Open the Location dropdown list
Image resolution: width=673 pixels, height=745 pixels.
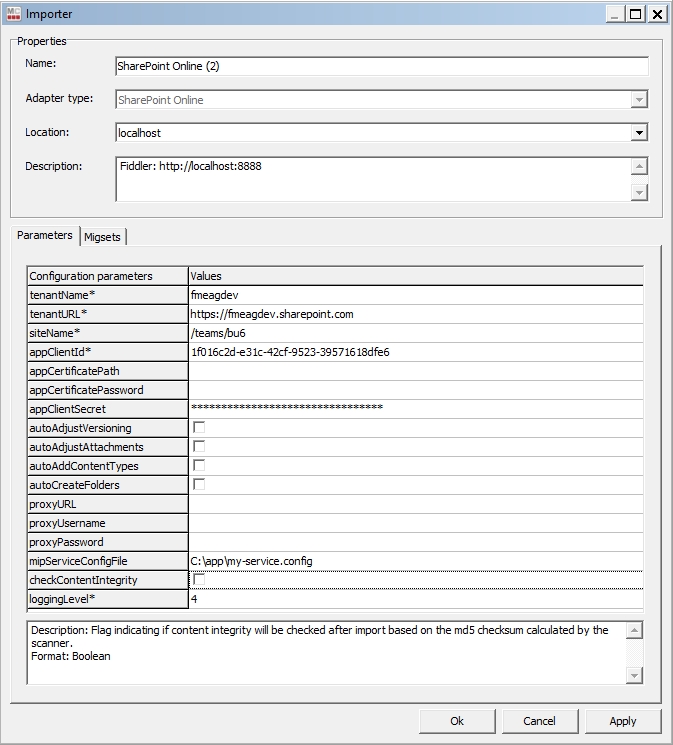[x=639, y=132]
